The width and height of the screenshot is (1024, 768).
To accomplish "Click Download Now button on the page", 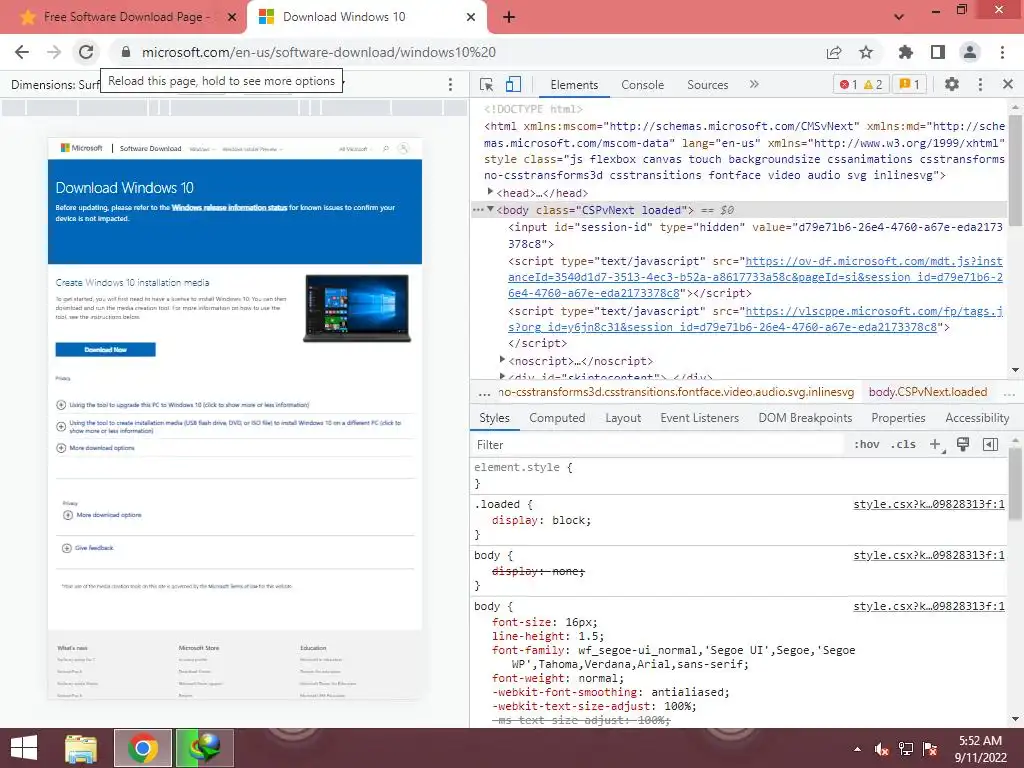I will [106, 349].
